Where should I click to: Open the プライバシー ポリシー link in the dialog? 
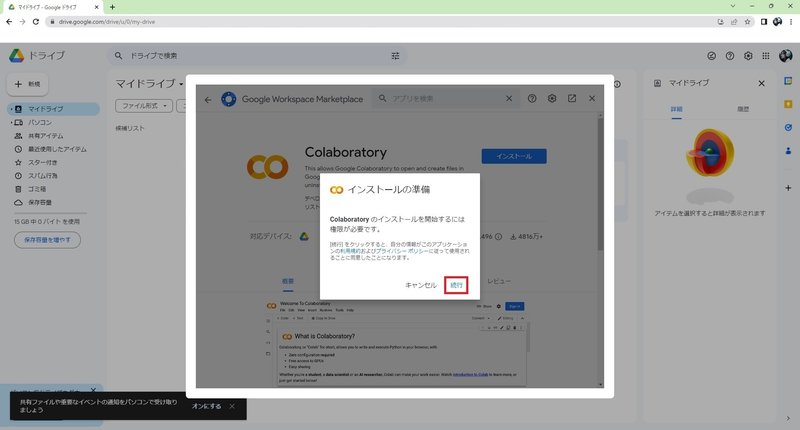pos(402,251)
